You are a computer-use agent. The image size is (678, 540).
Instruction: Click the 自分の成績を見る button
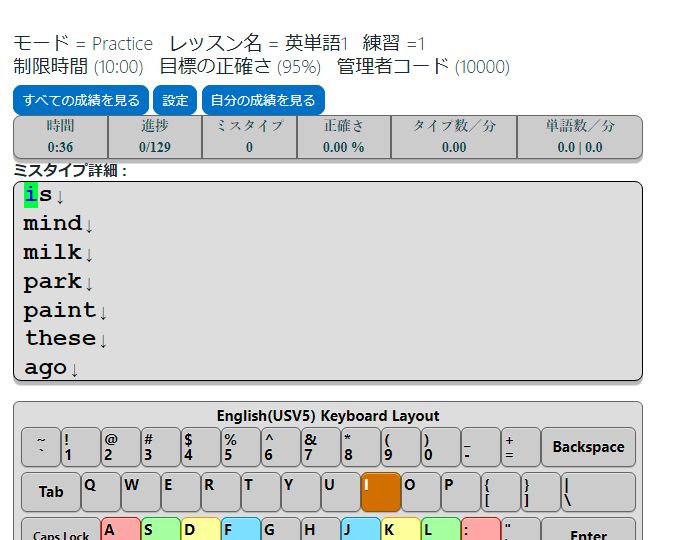point(263,100)
